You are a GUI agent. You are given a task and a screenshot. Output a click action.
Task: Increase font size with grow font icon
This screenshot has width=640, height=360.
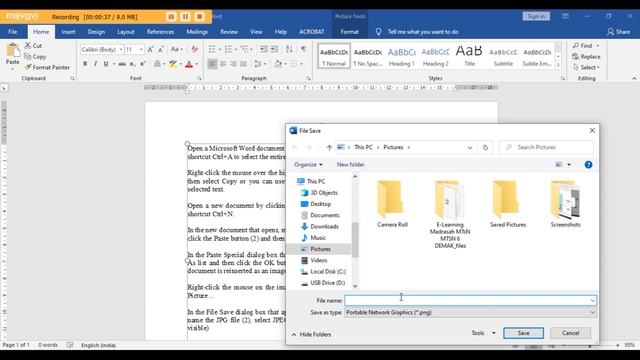[x=150, y=49]
